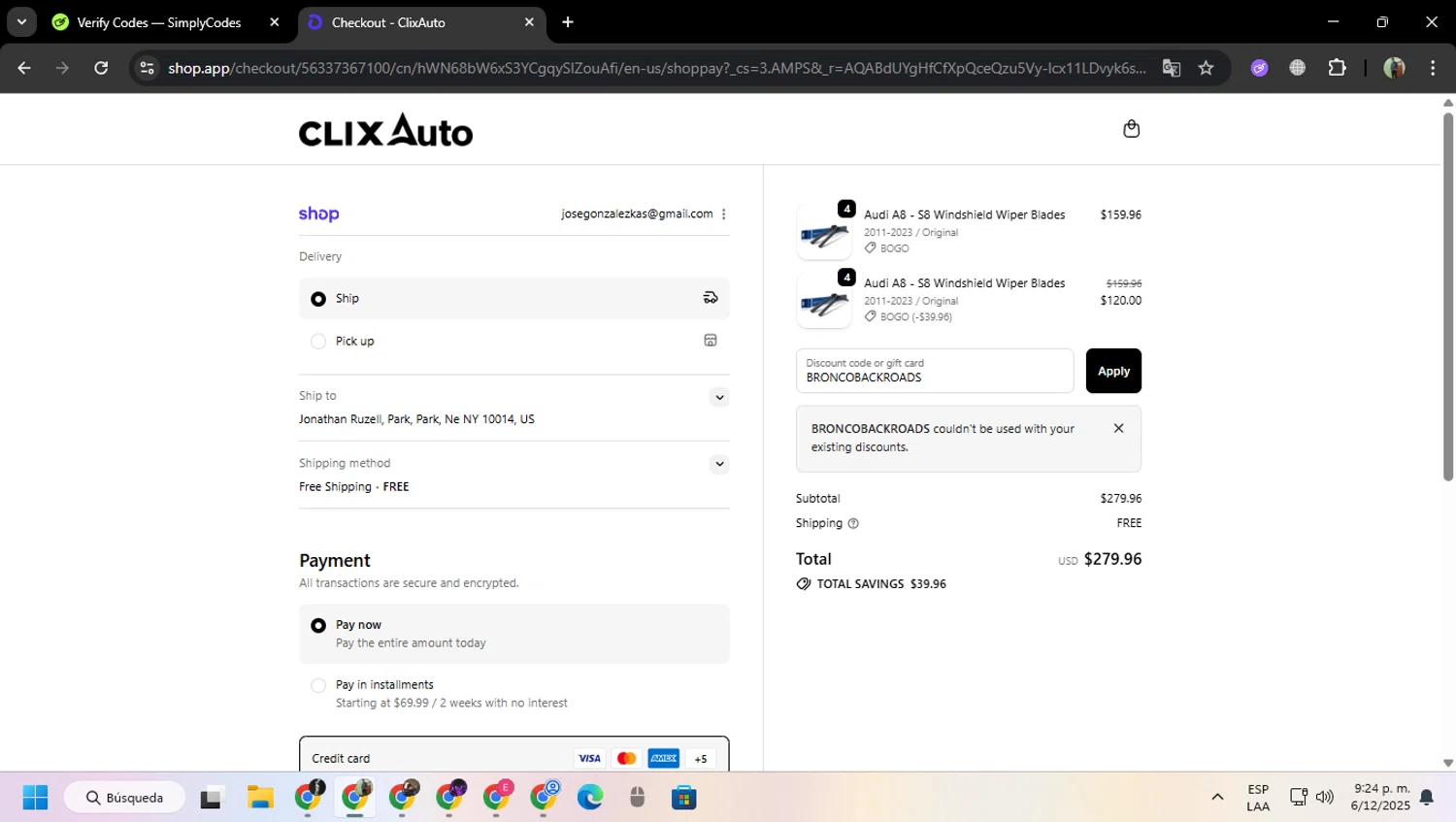Click the discount code or gift card field
Screen dimensions: 1456x822
(935, 371)
